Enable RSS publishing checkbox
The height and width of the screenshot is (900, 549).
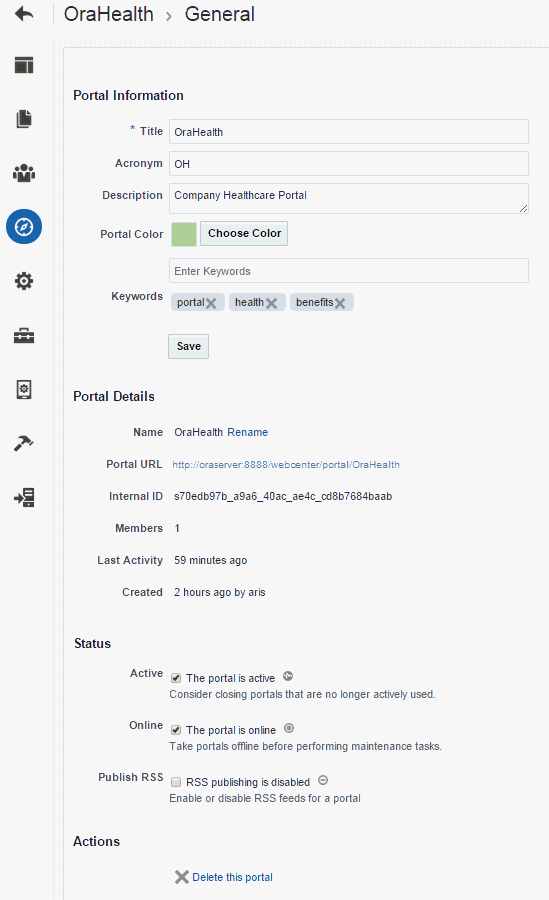176,782
